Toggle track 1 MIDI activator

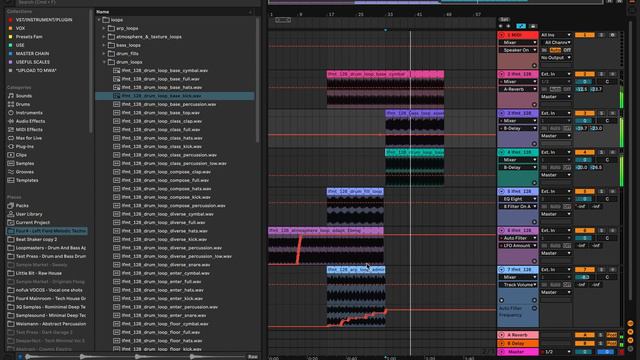coord(584,35)
